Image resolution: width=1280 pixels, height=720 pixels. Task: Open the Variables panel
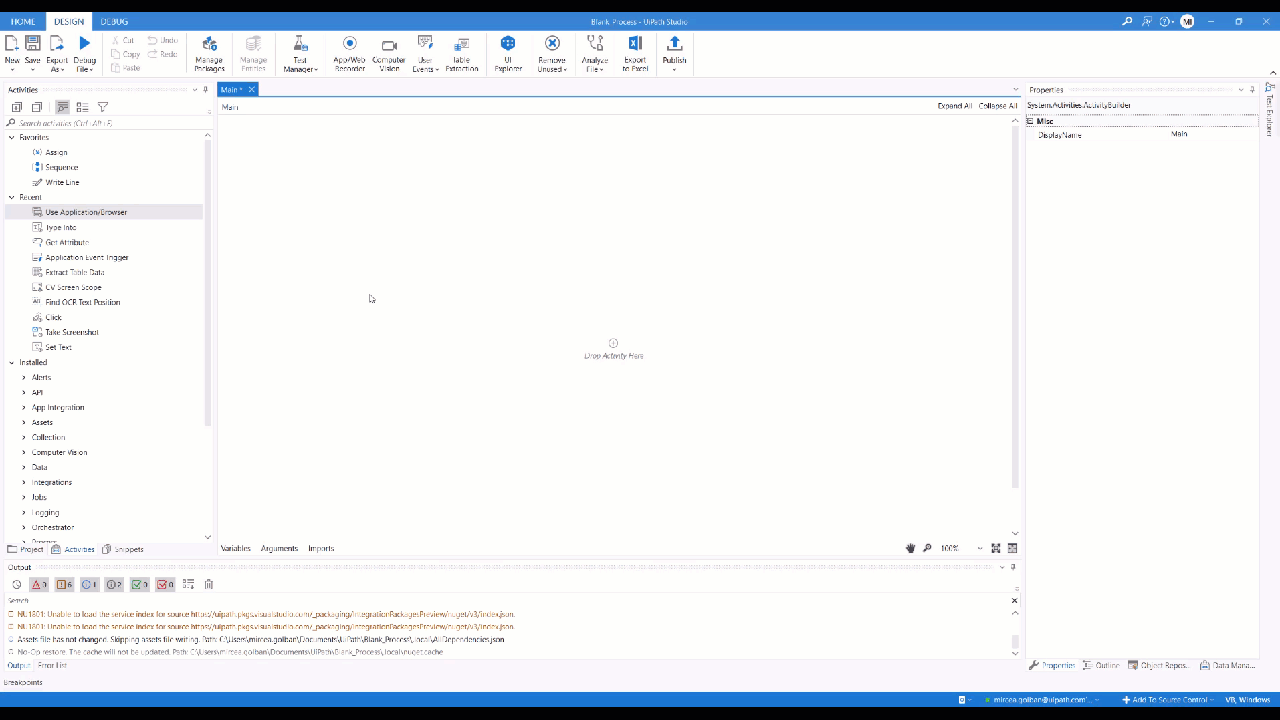pyautogui.click(x=235, y=548)
